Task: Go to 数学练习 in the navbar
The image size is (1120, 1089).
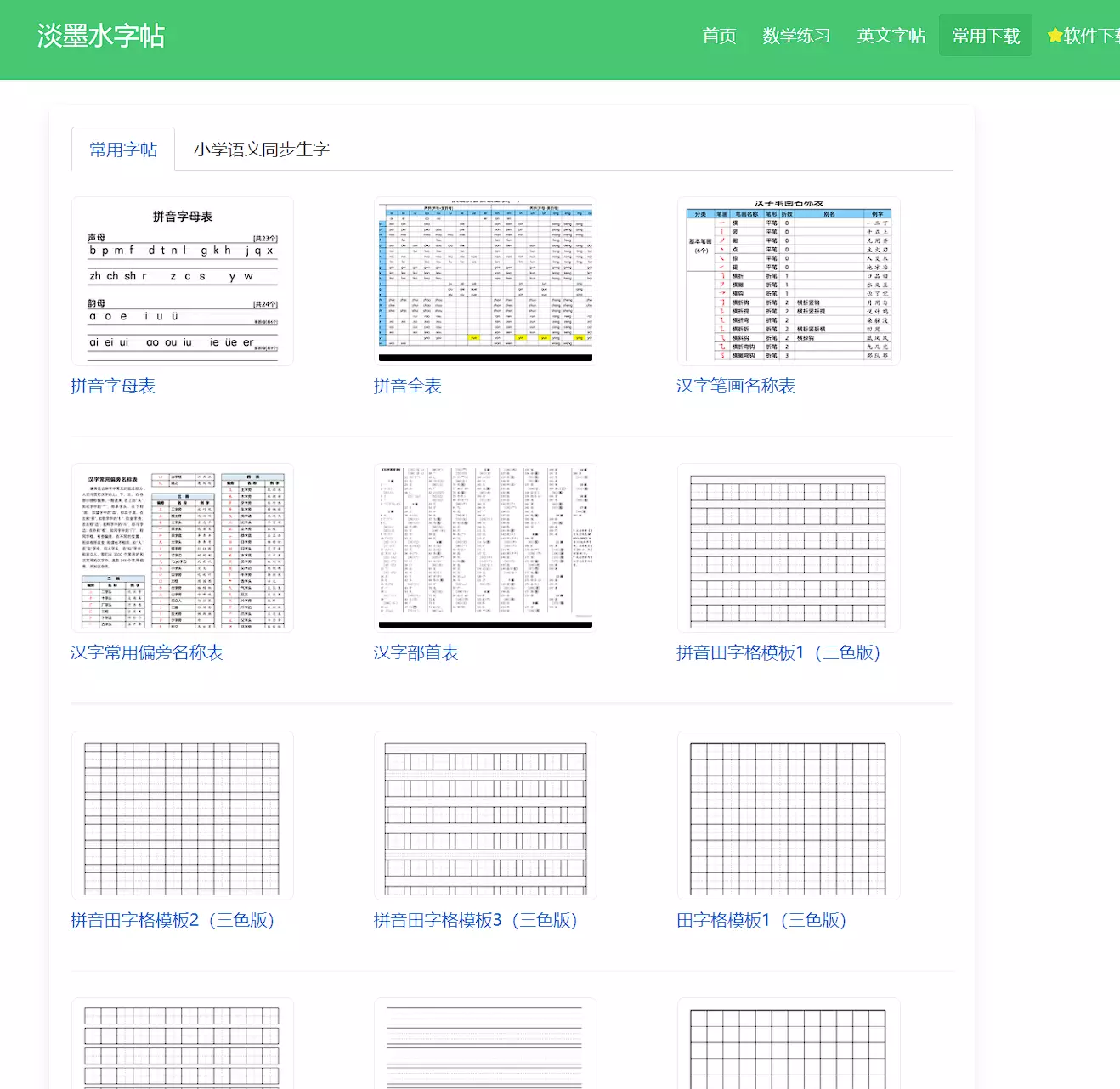Action: pos(796,36)
